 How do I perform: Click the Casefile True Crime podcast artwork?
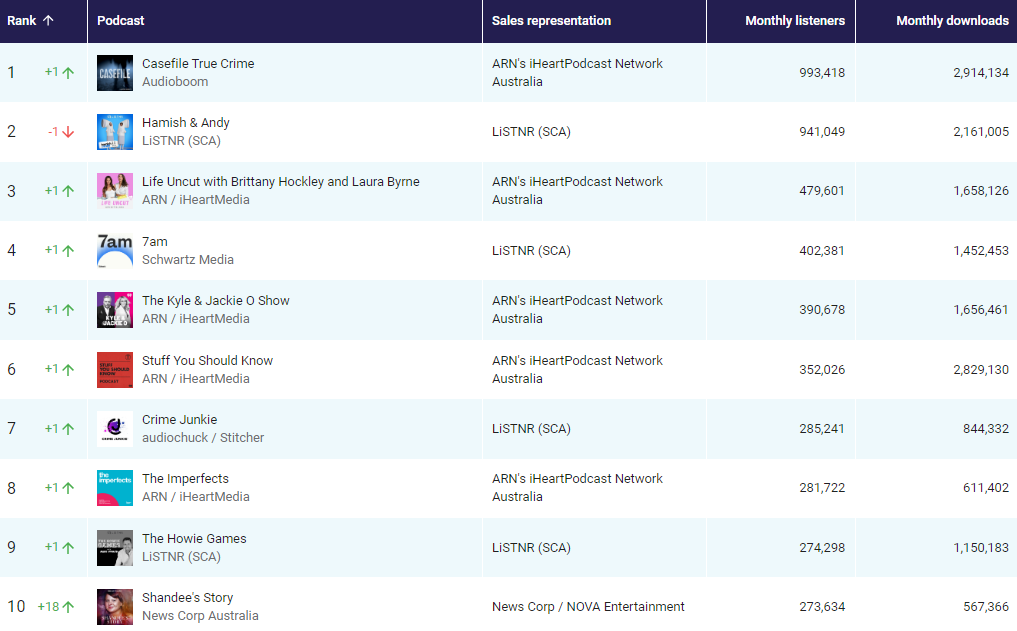[114, 73]
